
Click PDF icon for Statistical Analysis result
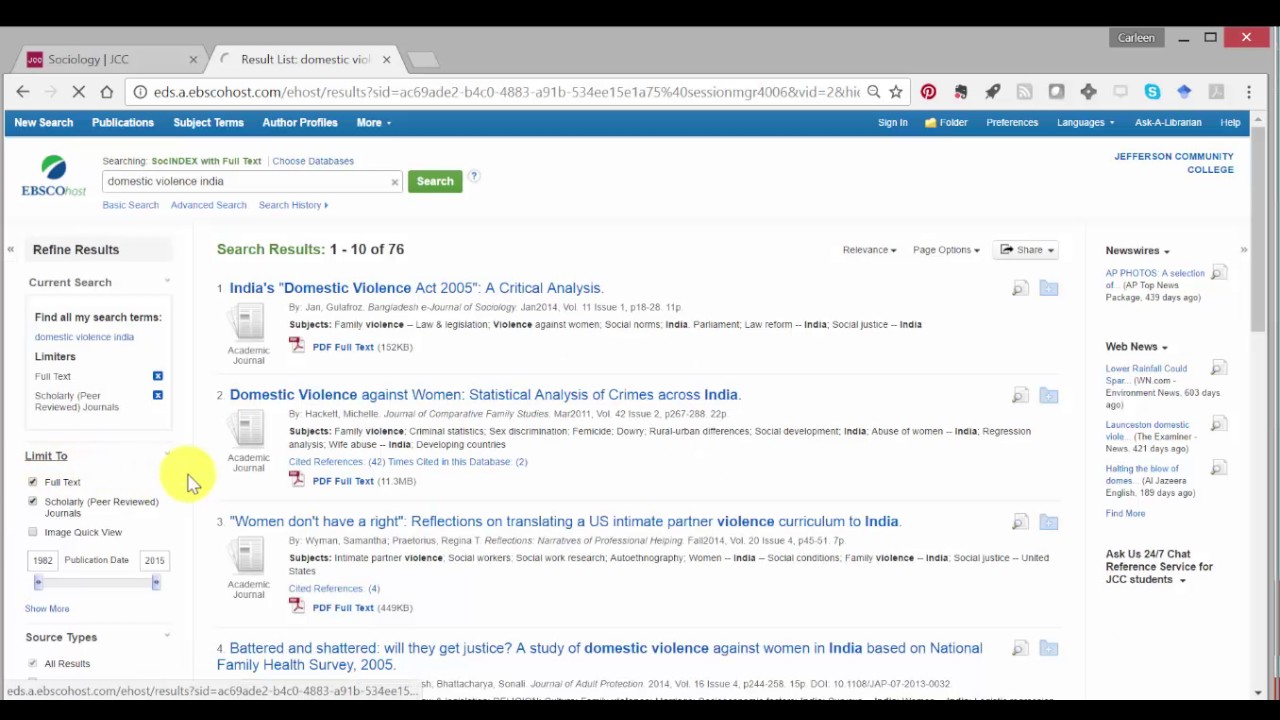296,479
